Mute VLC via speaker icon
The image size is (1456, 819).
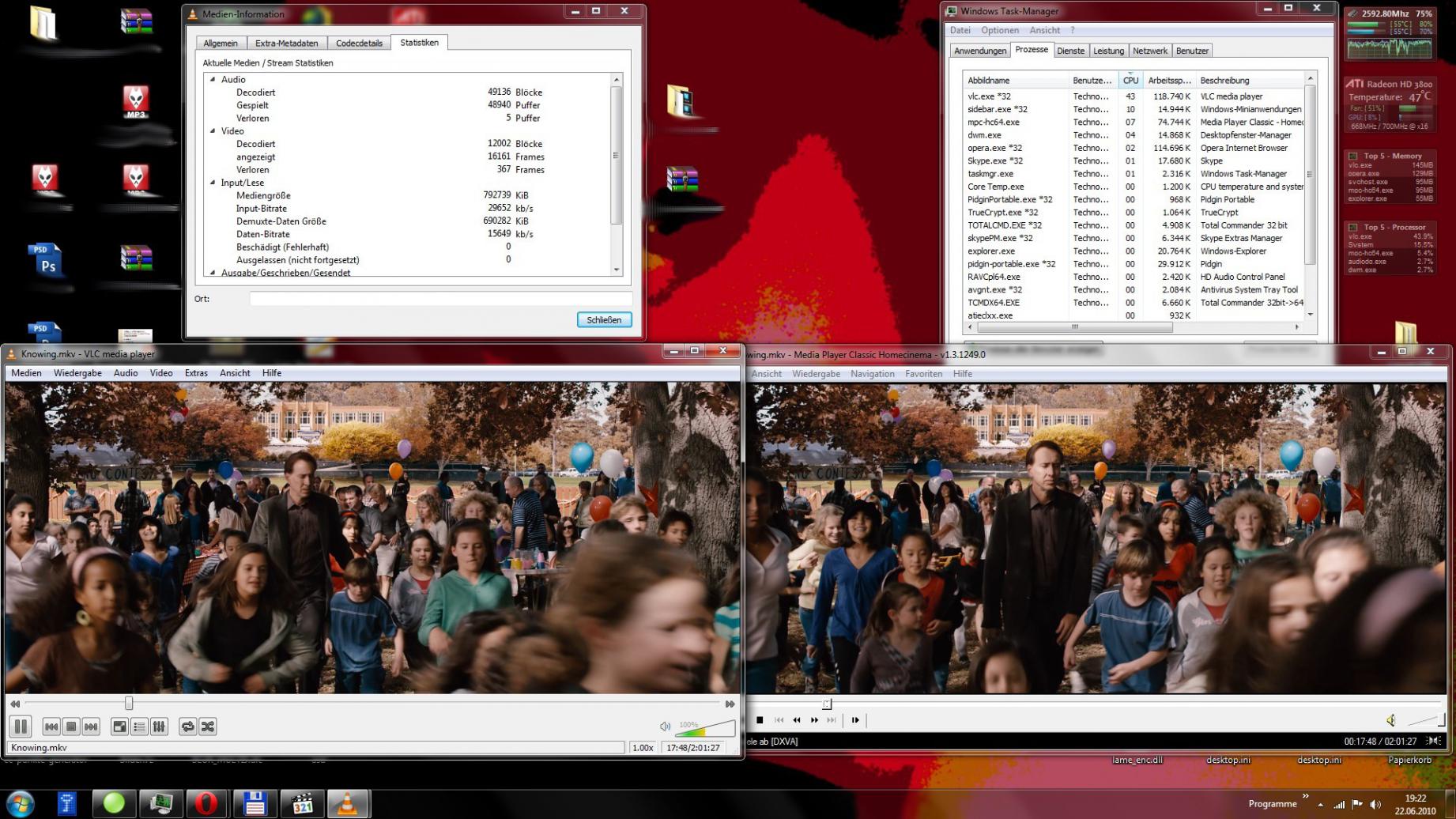click(x=665, y=726)
